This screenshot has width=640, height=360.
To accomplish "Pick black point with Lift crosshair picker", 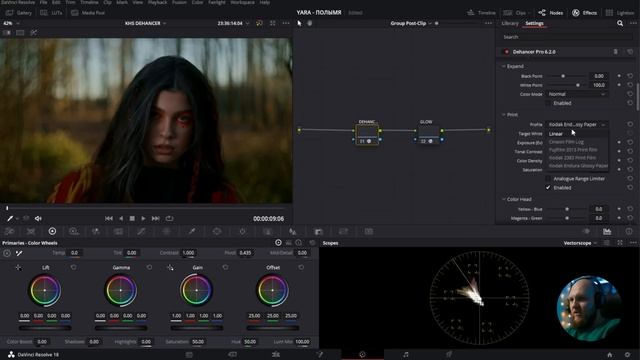I will tap(18, 267).
